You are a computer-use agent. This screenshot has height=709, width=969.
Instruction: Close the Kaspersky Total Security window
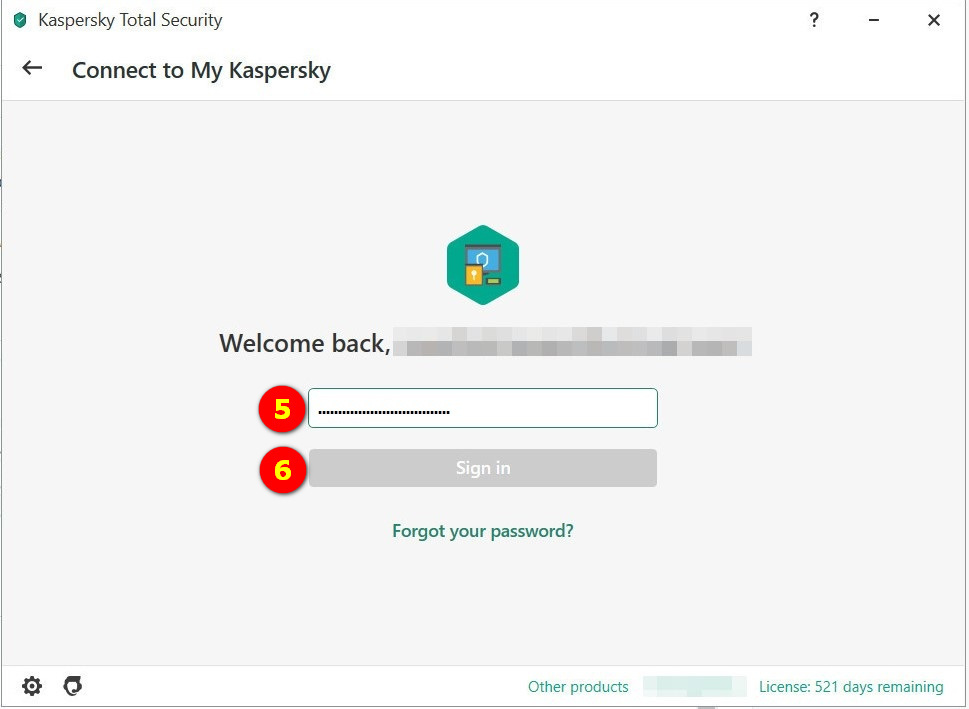(x=934, y=20)
